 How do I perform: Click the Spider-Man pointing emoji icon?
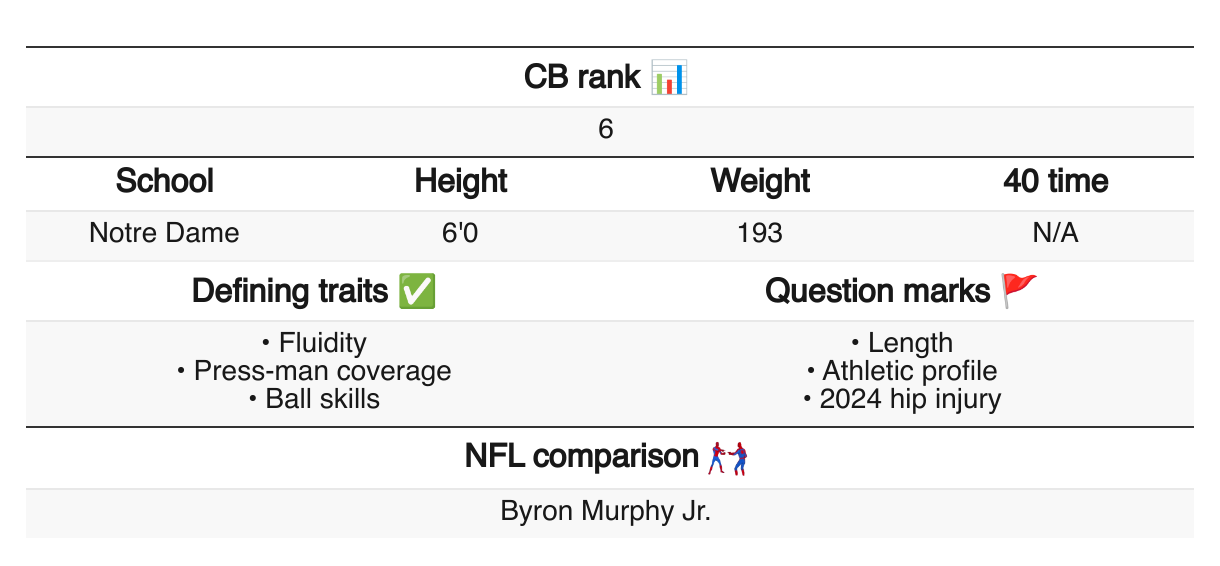click(728, 458)
